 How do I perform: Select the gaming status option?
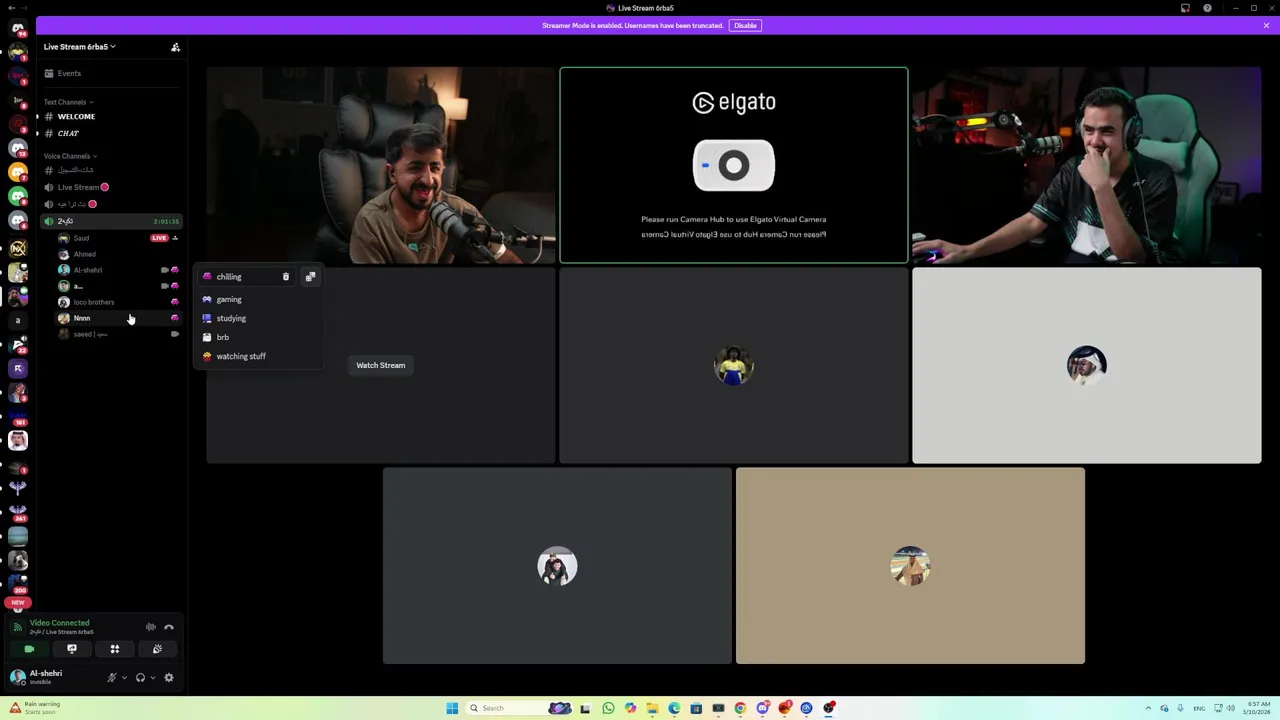coord(258,299)
